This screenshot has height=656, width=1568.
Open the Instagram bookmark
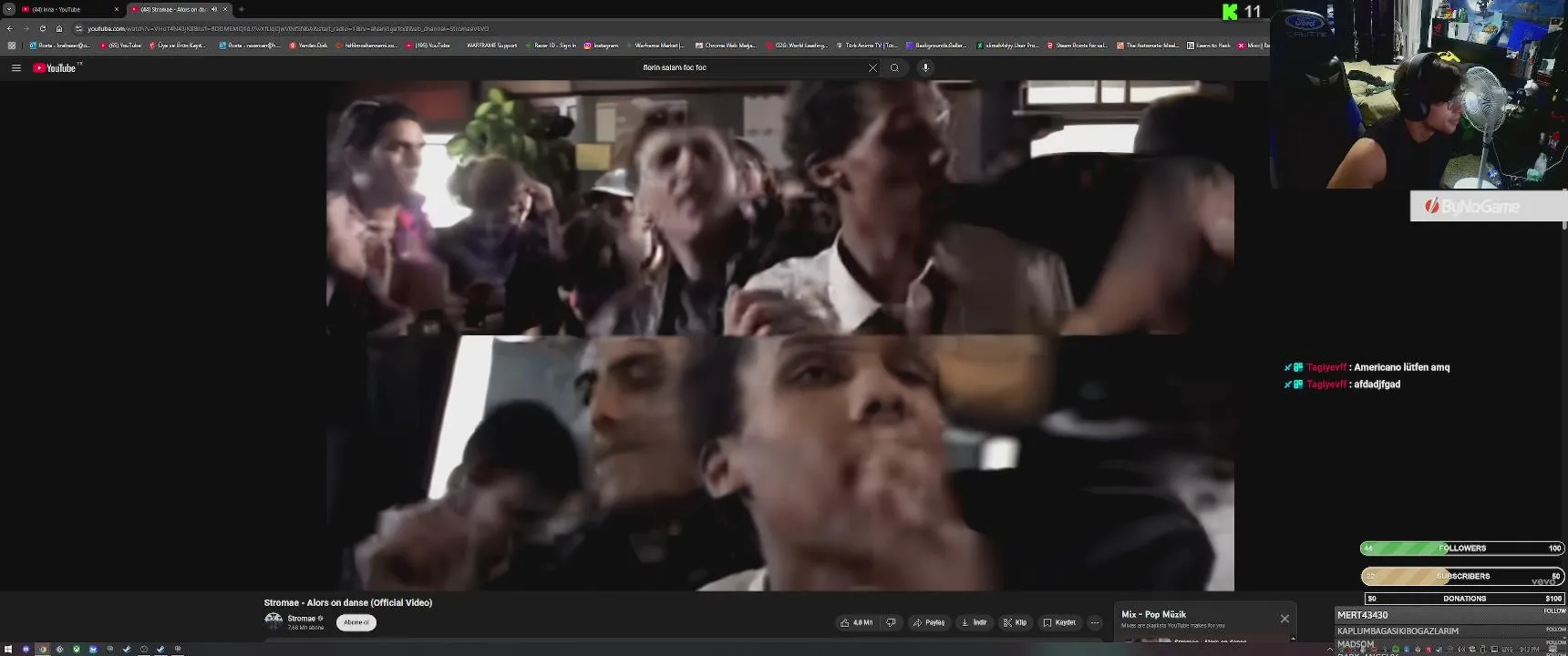(x=602, y=45)
